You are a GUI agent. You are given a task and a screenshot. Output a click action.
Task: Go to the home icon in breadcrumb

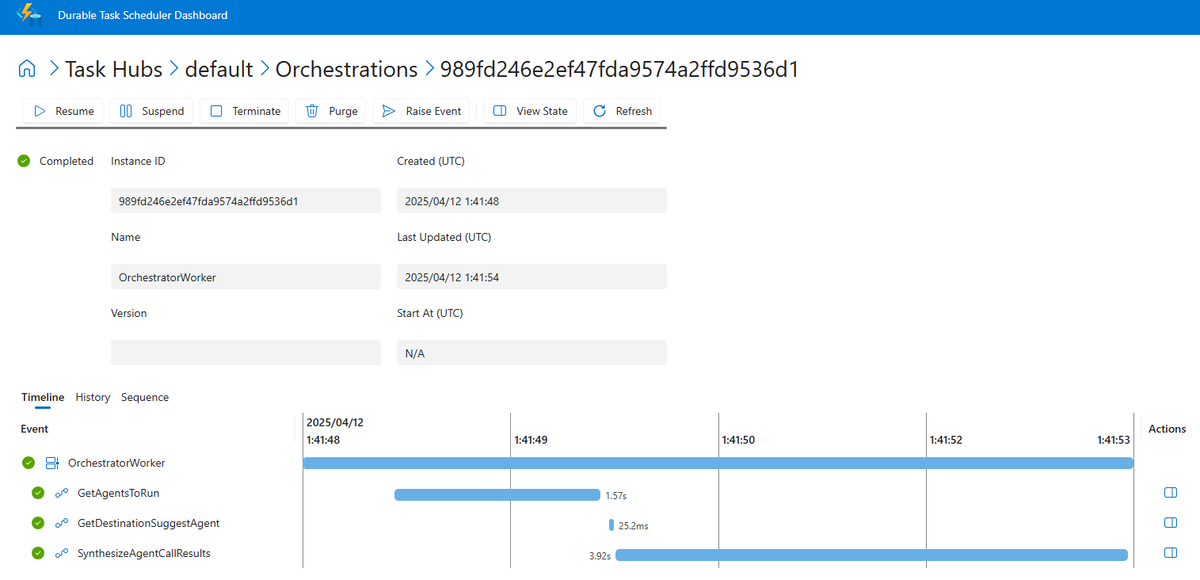pos(28,69)
